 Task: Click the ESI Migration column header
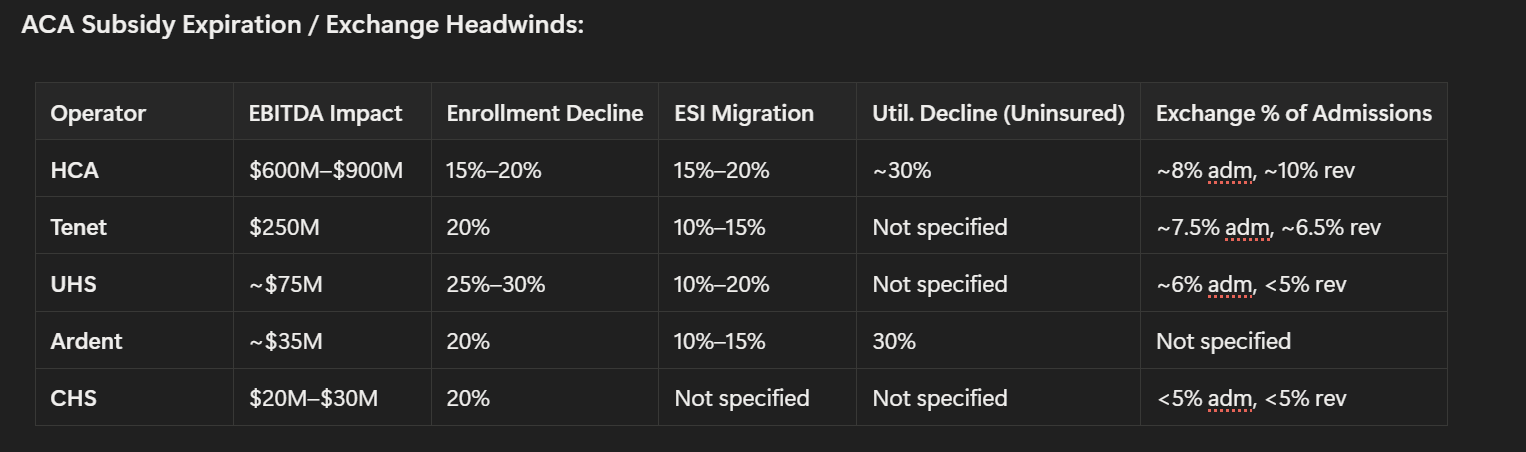pos(744,113)
